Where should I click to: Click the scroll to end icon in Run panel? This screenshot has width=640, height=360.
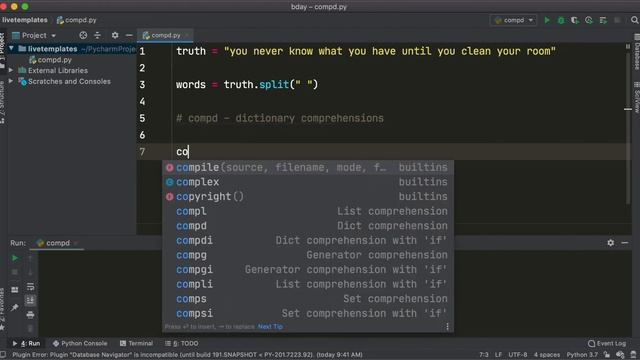tap(30, 301)
